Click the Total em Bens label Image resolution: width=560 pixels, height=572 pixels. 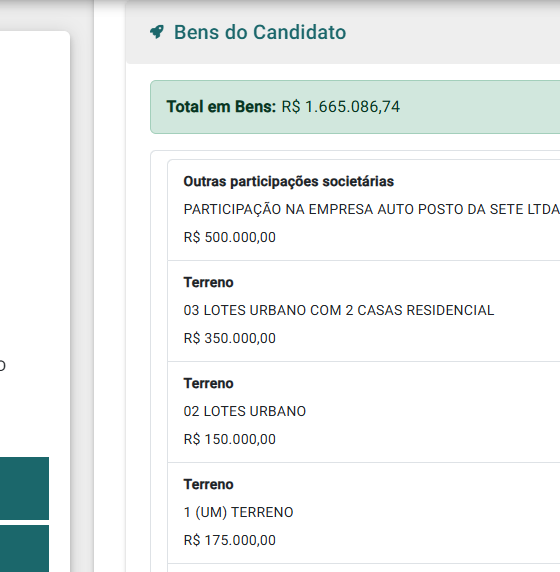pos(221,107)
